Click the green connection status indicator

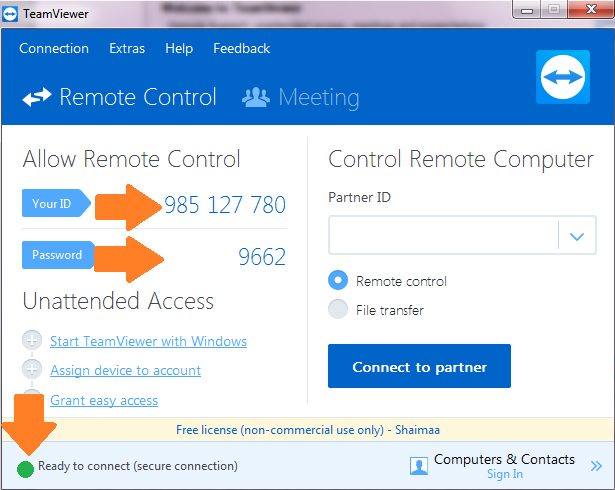tap(25, 469)
